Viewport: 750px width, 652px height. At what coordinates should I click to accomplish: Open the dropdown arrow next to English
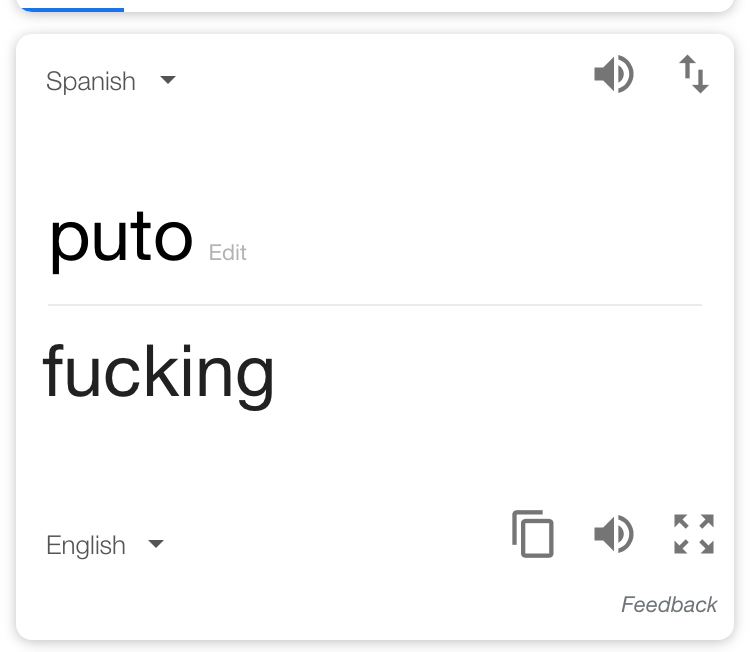point(156,543)
